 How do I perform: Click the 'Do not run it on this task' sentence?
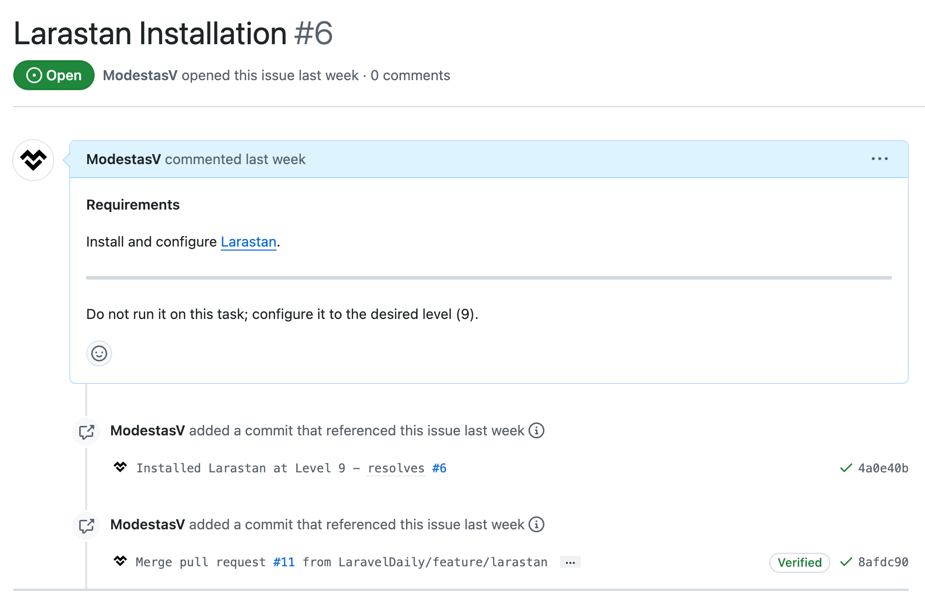282,314
